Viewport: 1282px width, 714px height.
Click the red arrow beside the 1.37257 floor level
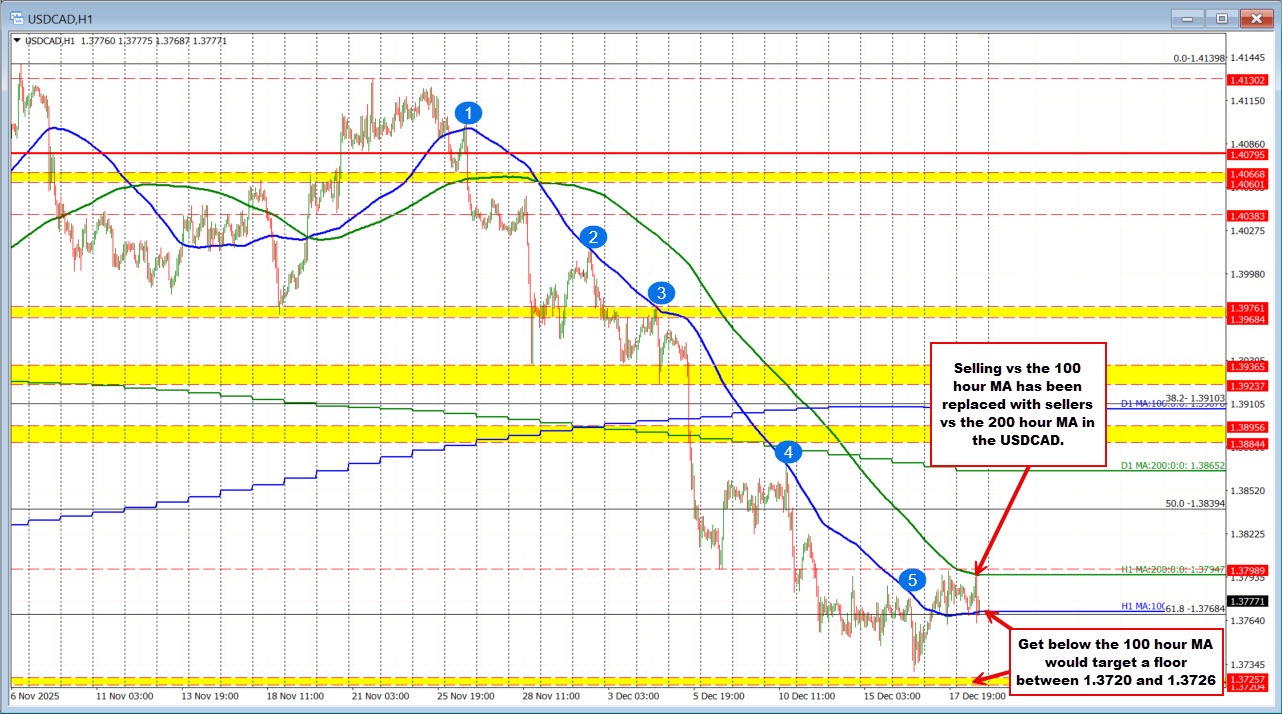point(989,678)
